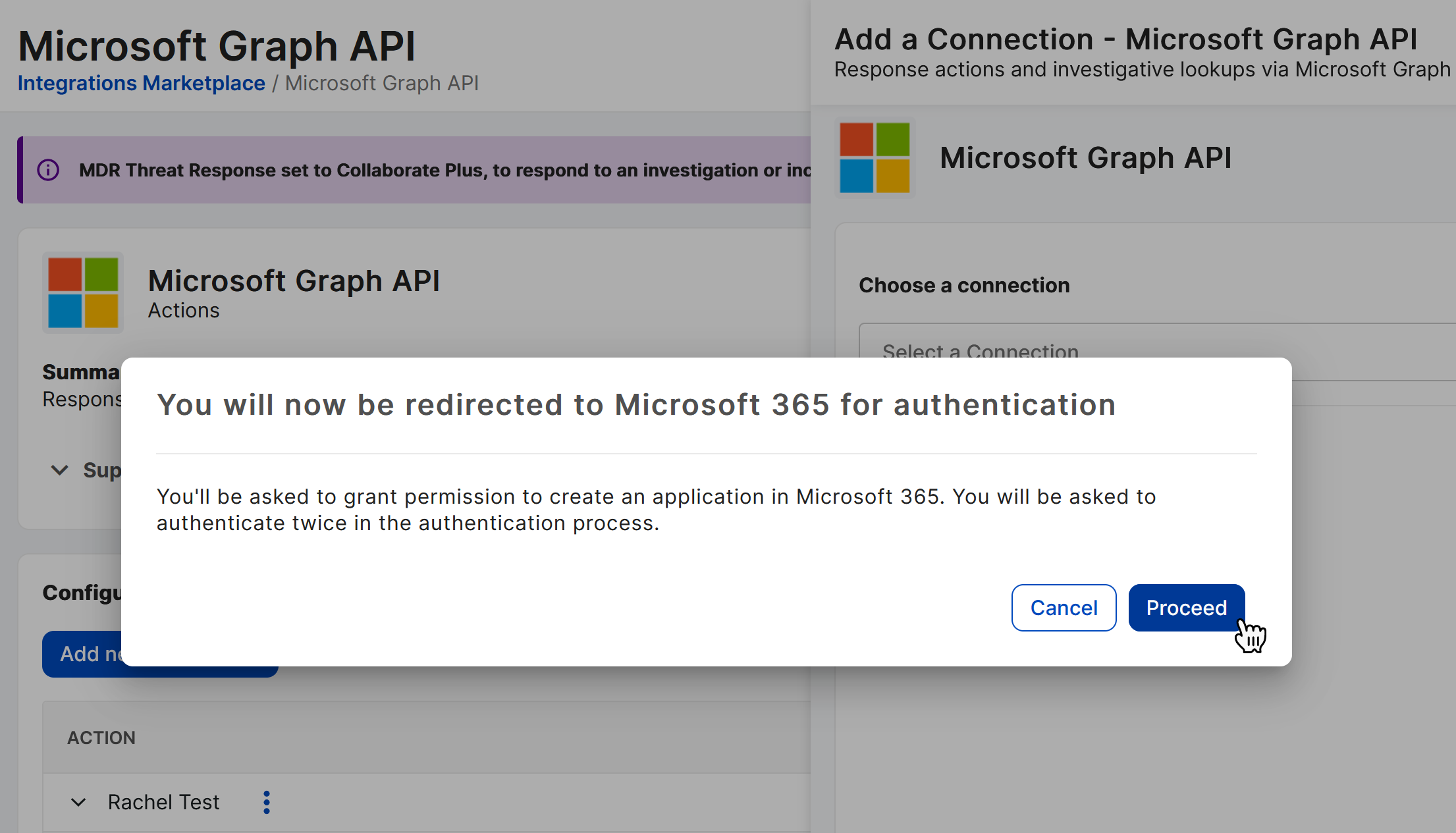Open the Select a Connection dropdown

tap(1157, 352)
